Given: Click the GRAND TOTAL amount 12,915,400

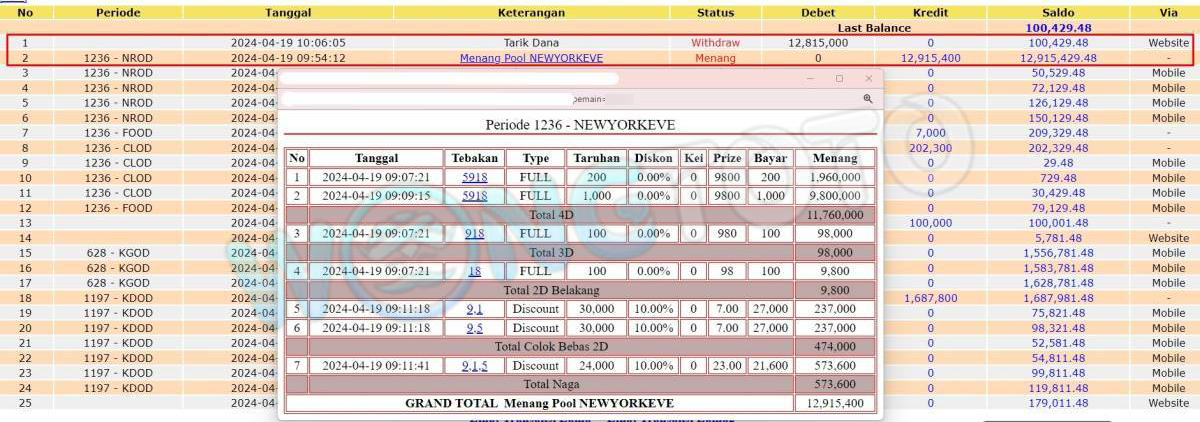Looking at the screenshot, I should pos(834,403).
